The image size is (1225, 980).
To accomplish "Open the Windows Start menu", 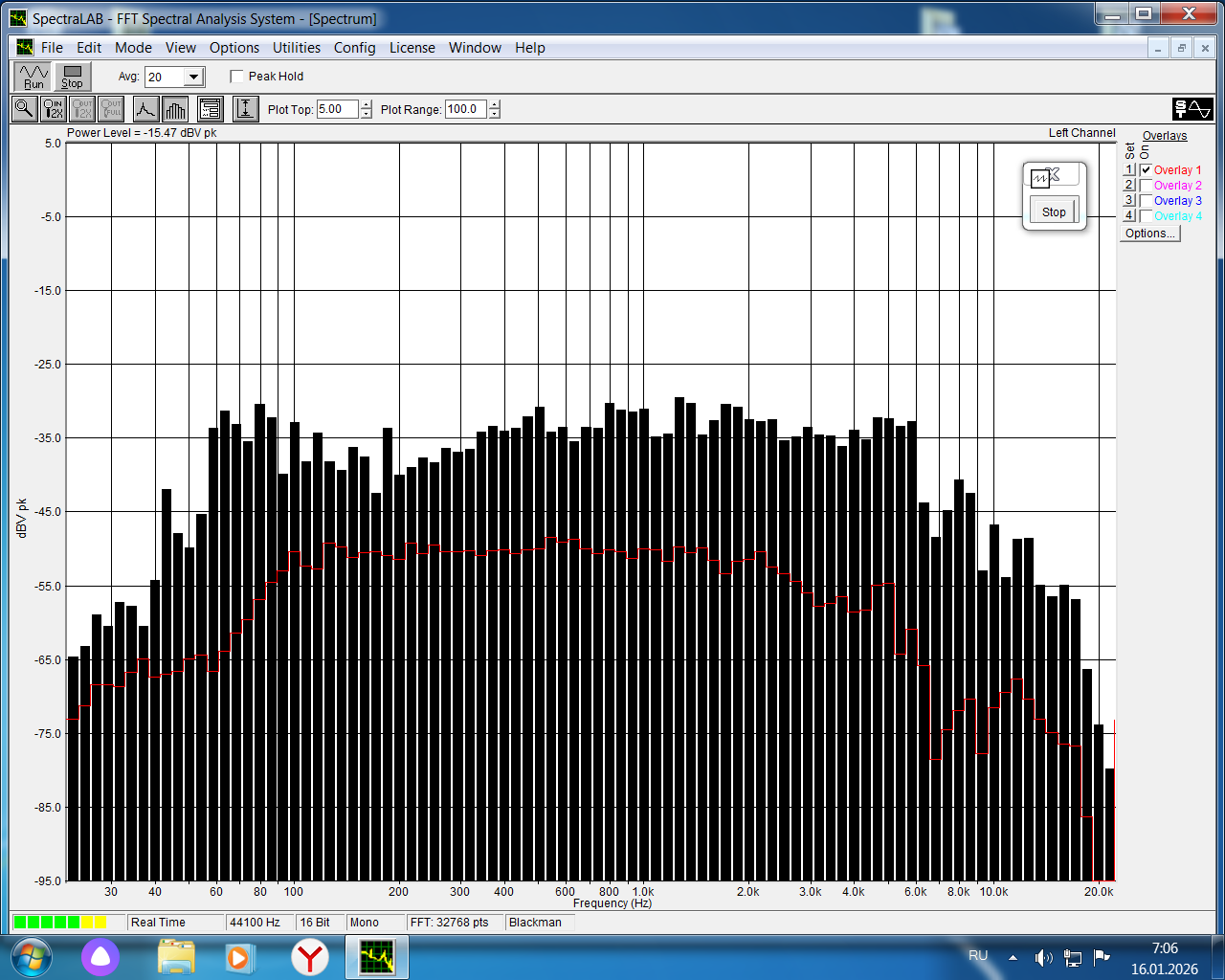I will [30, 957].
